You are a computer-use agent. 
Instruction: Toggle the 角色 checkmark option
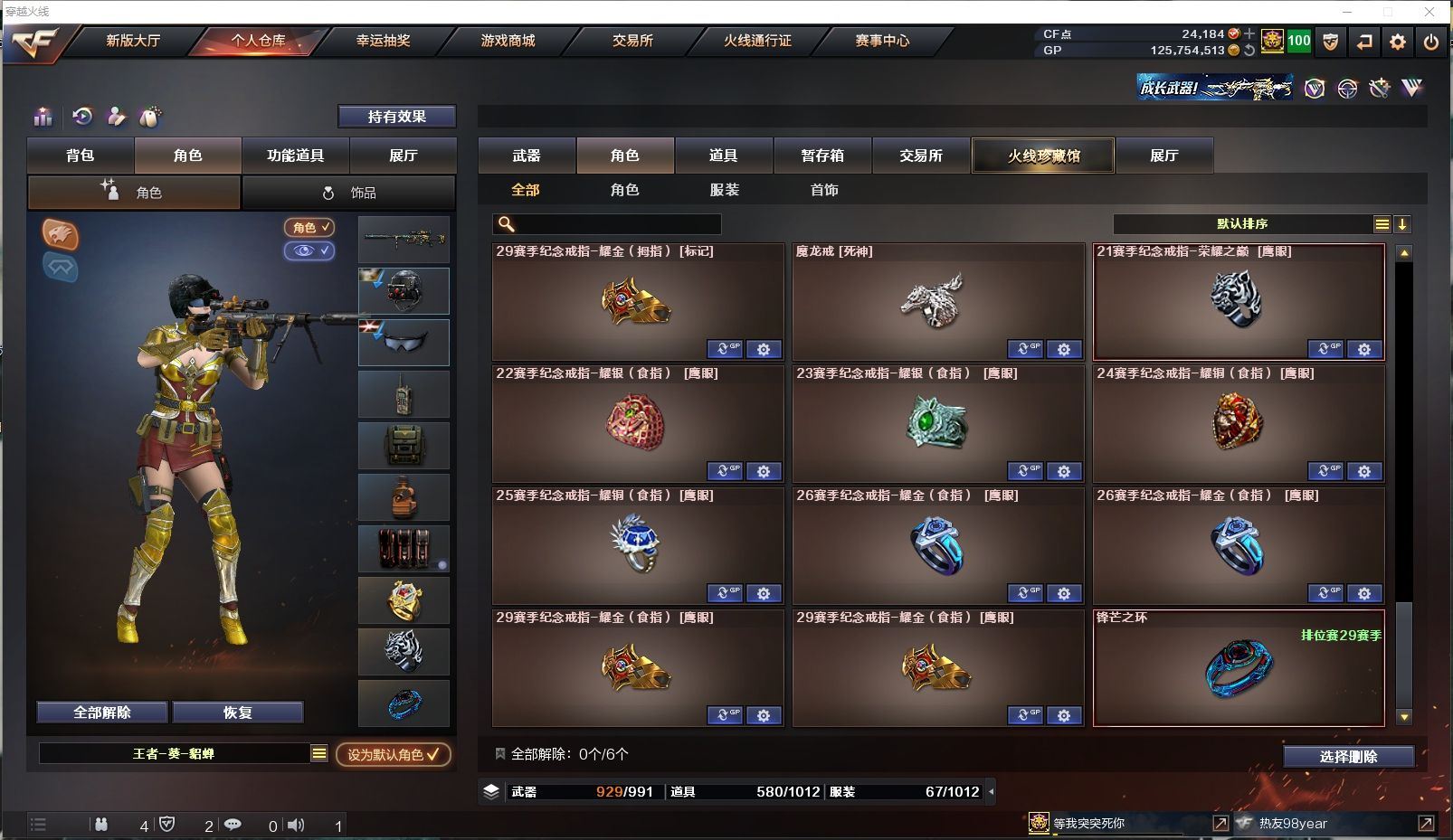coord(309,228)
